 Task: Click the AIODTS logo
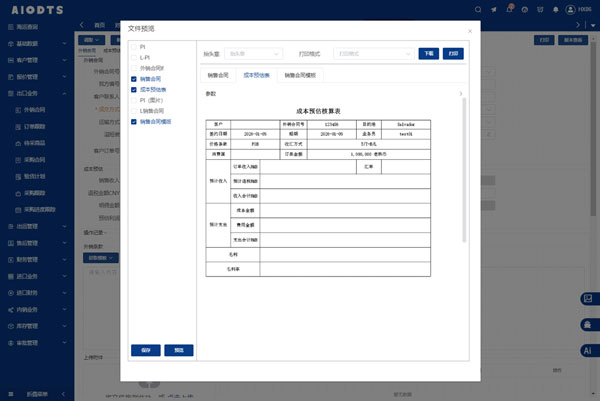[x=37, y=10]
